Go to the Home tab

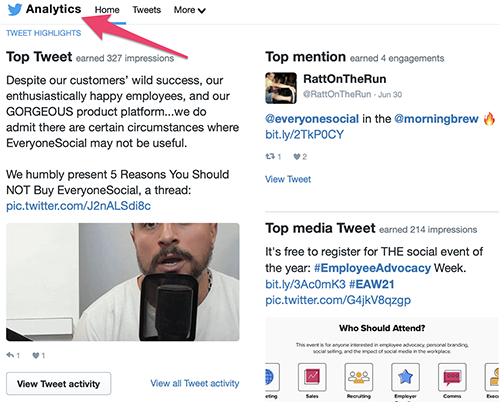107,10
